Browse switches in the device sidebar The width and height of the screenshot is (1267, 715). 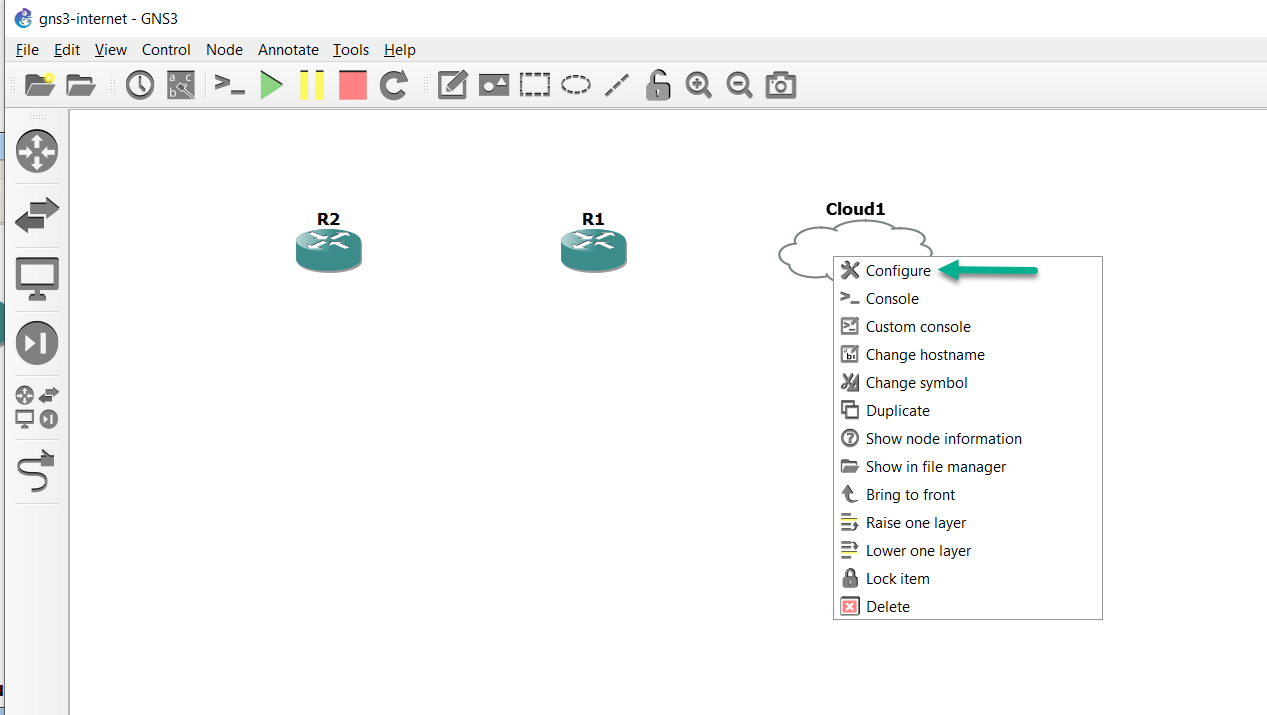coord(37,215)
